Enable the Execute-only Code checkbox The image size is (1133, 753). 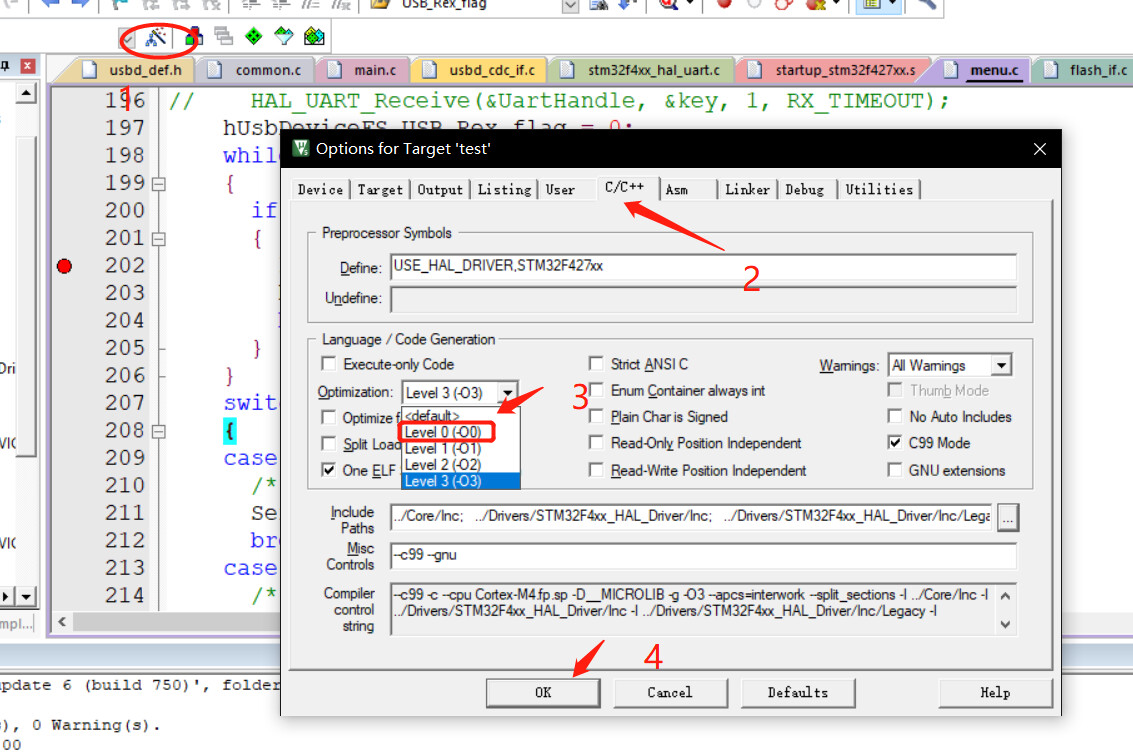click(x=329, y=363)
